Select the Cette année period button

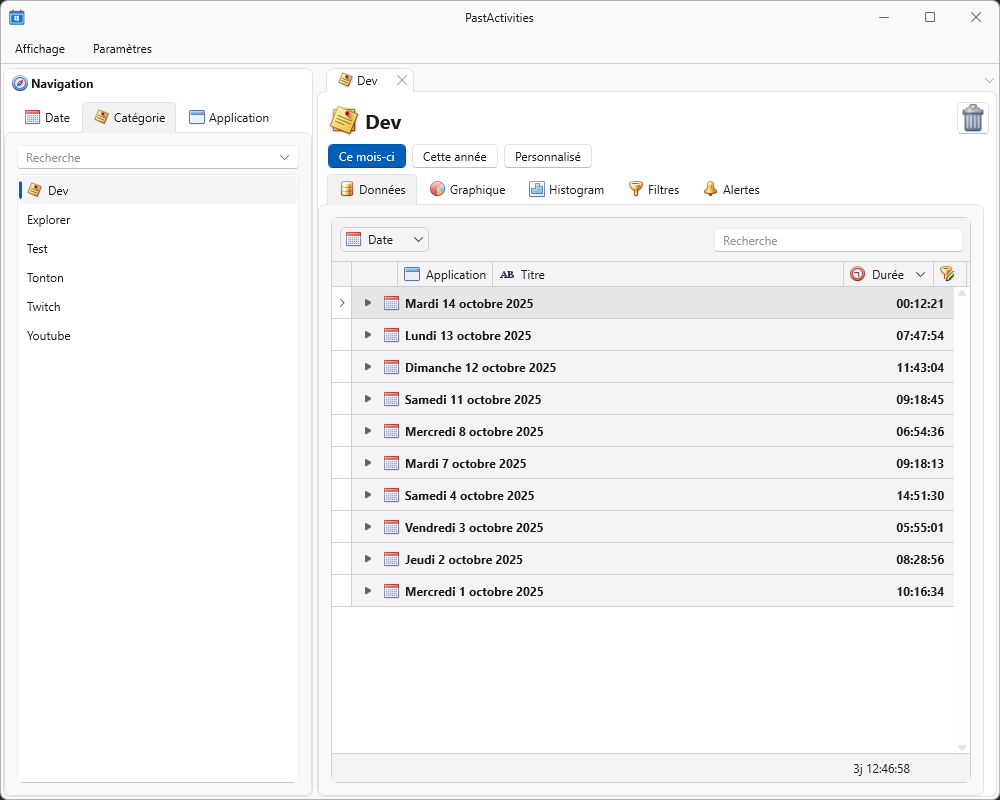click(x=454, y=156)
